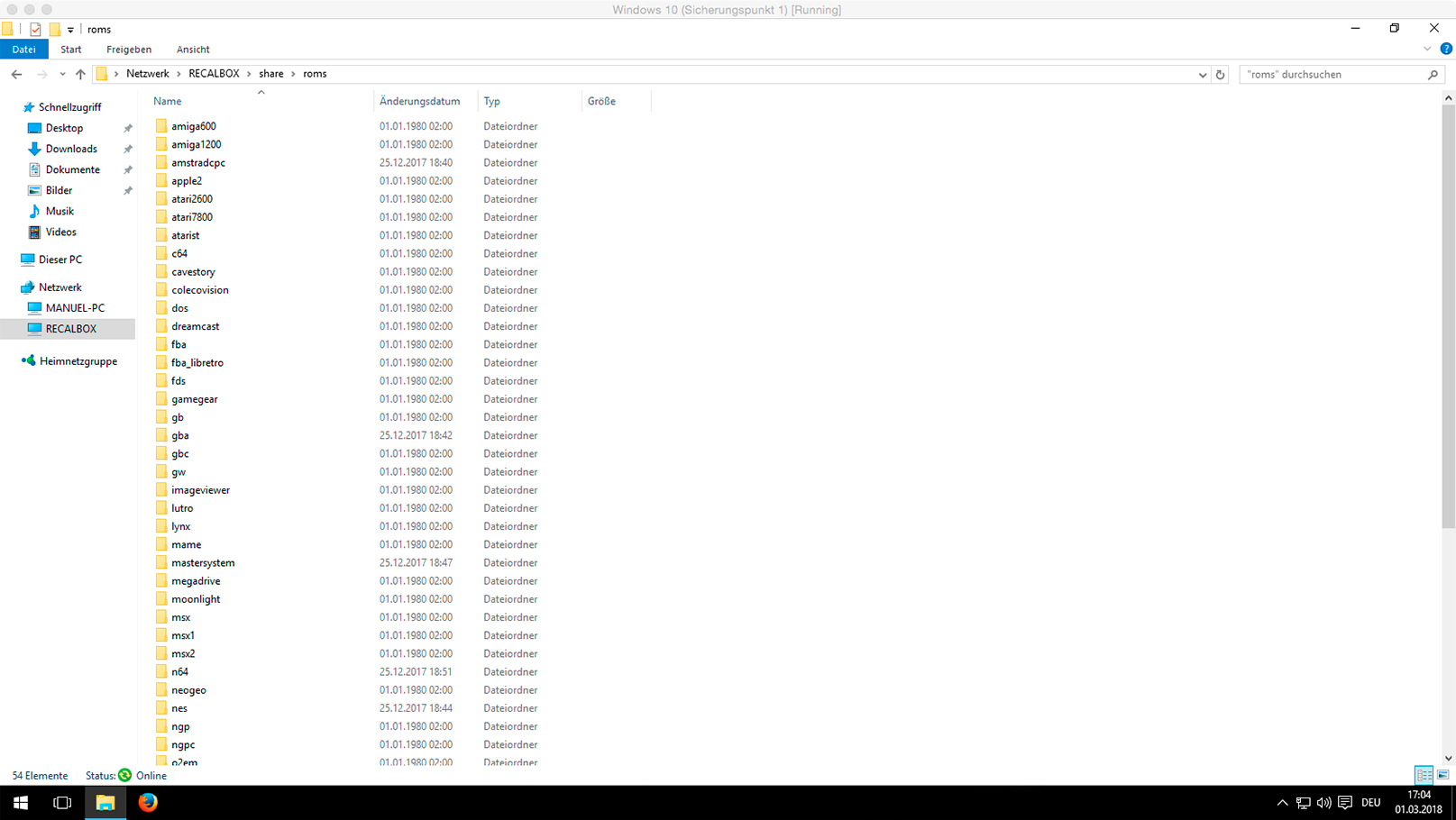The image size is (1456, 820).
Task: Click Properties icon in quick access toolbar
Action: click(x=35, y=30)
